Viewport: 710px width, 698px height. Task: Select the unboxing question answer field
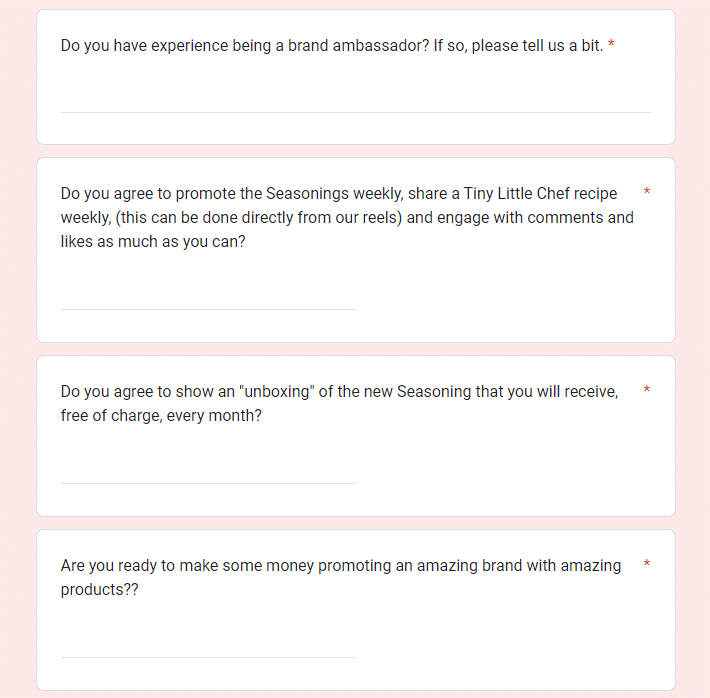(x=208, y=473)
